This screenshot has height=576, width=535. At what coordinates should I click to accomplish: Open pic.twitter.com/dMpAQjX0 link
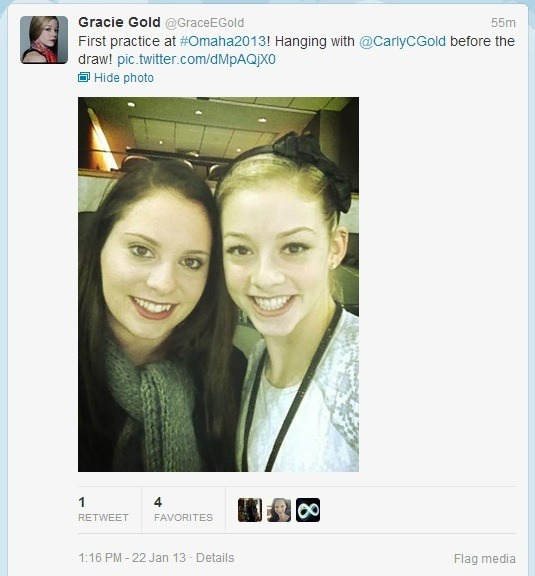(x=196, y=60)
